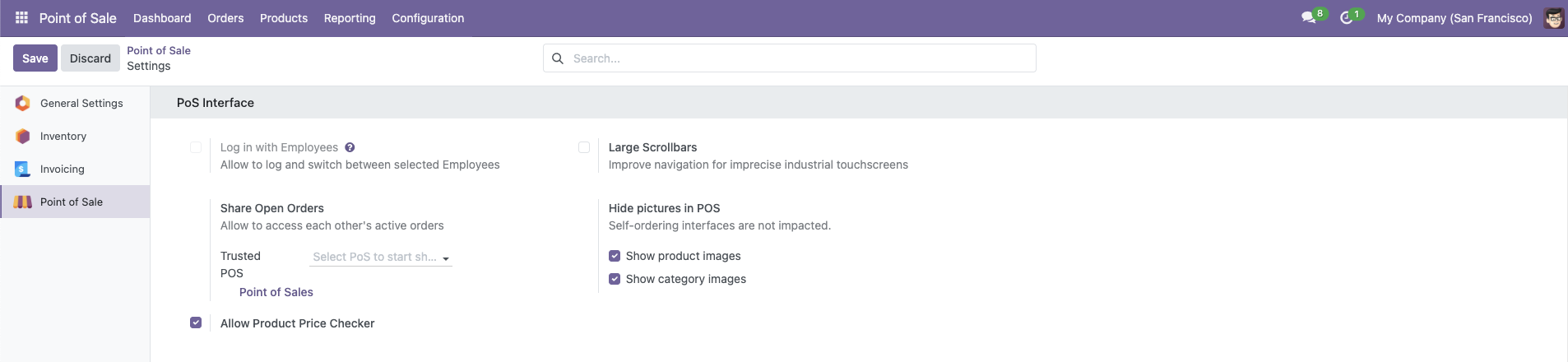Click the Allow Product Price Checker label
1568x362 pixels.
pos(298,323)
